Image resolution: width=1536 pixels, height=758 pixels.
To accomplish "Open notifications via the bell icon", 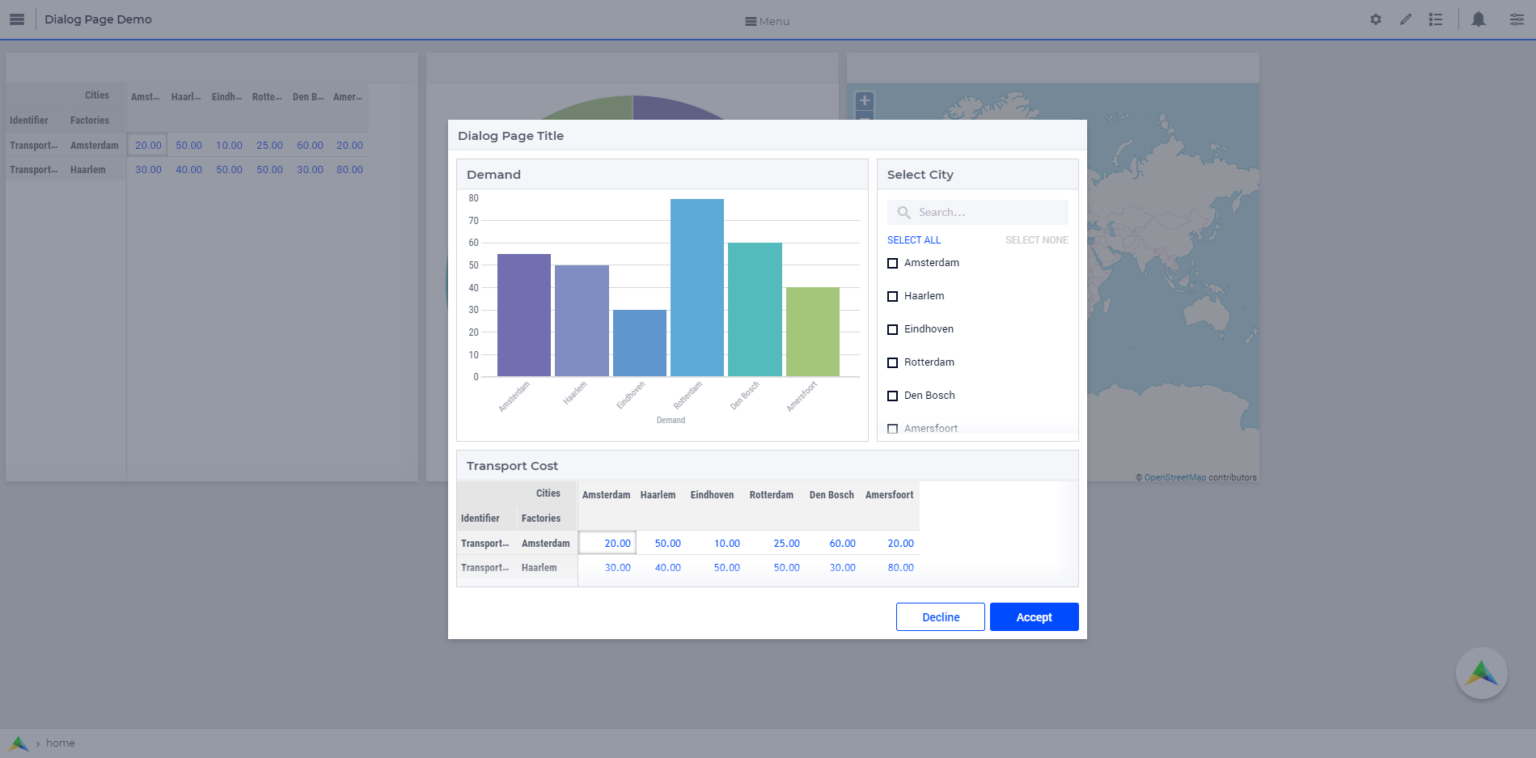I will (1479, 19).
